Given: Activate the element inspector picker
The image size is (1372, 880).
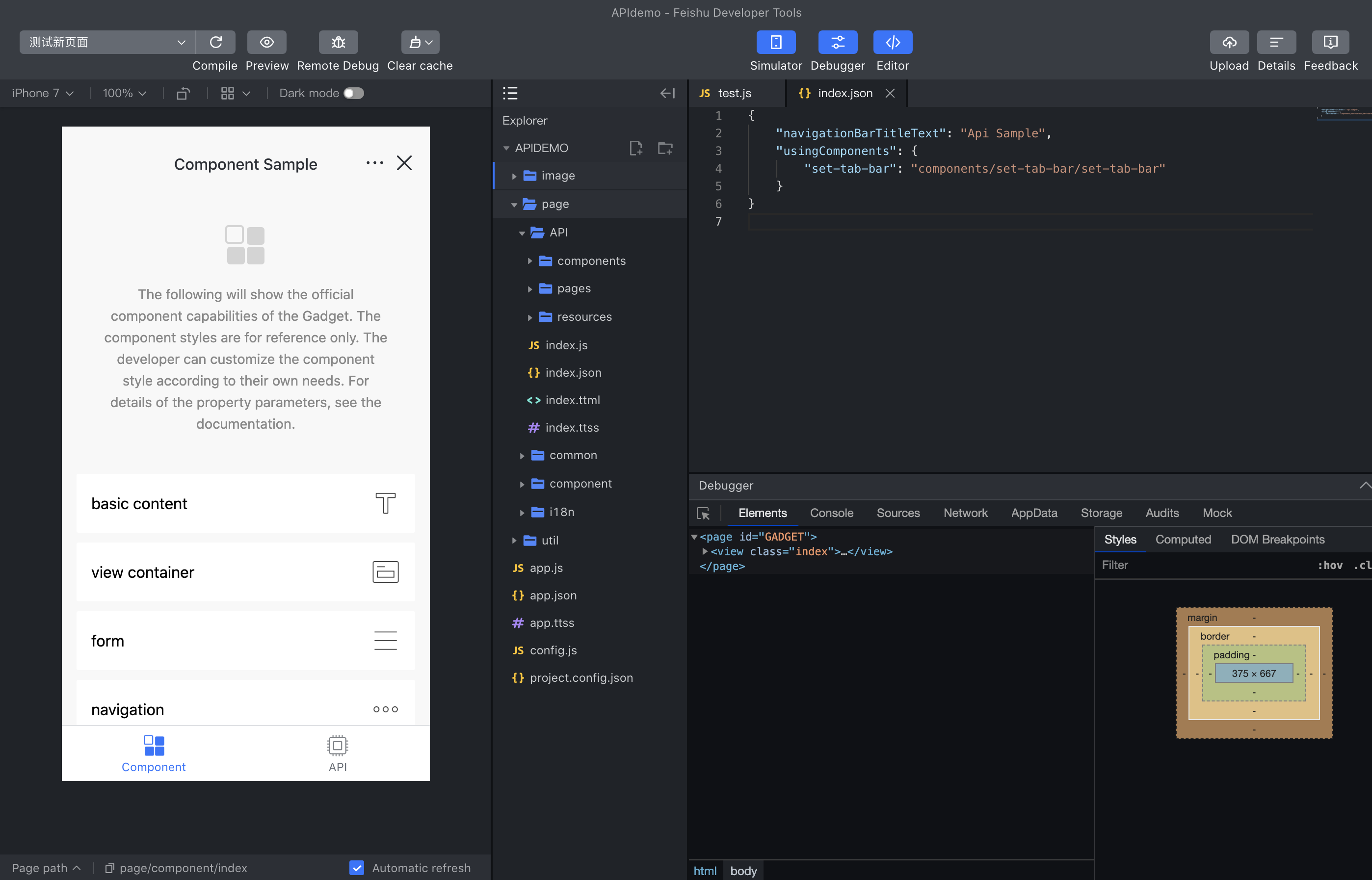Looking at the screenshot, I should coord(703,513).
